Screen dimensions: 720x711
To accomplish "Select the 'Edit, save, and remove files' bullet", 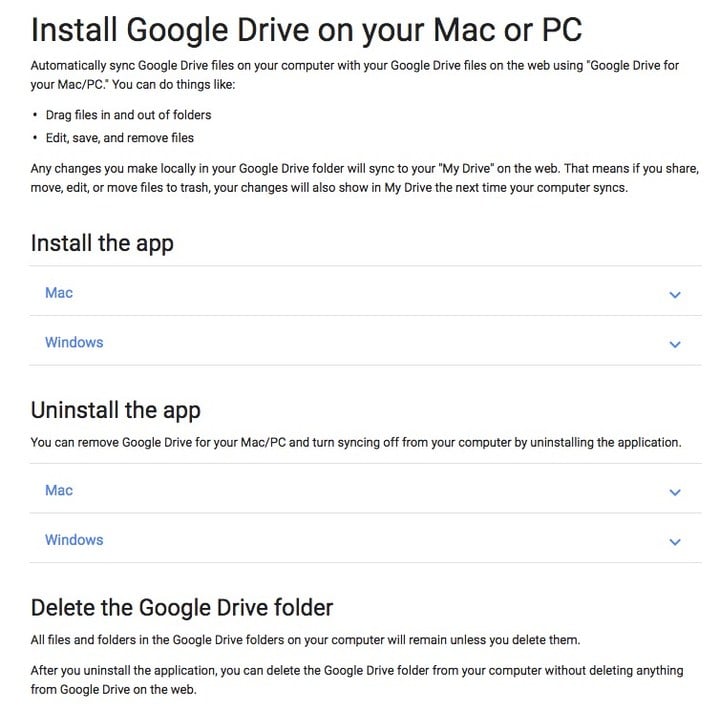I will point(119,138).
